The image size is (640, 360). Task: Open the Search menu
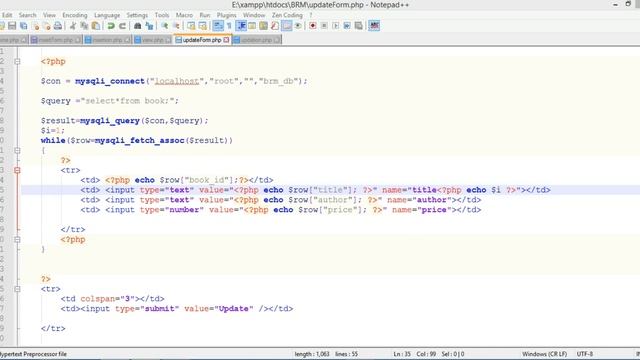27,15
